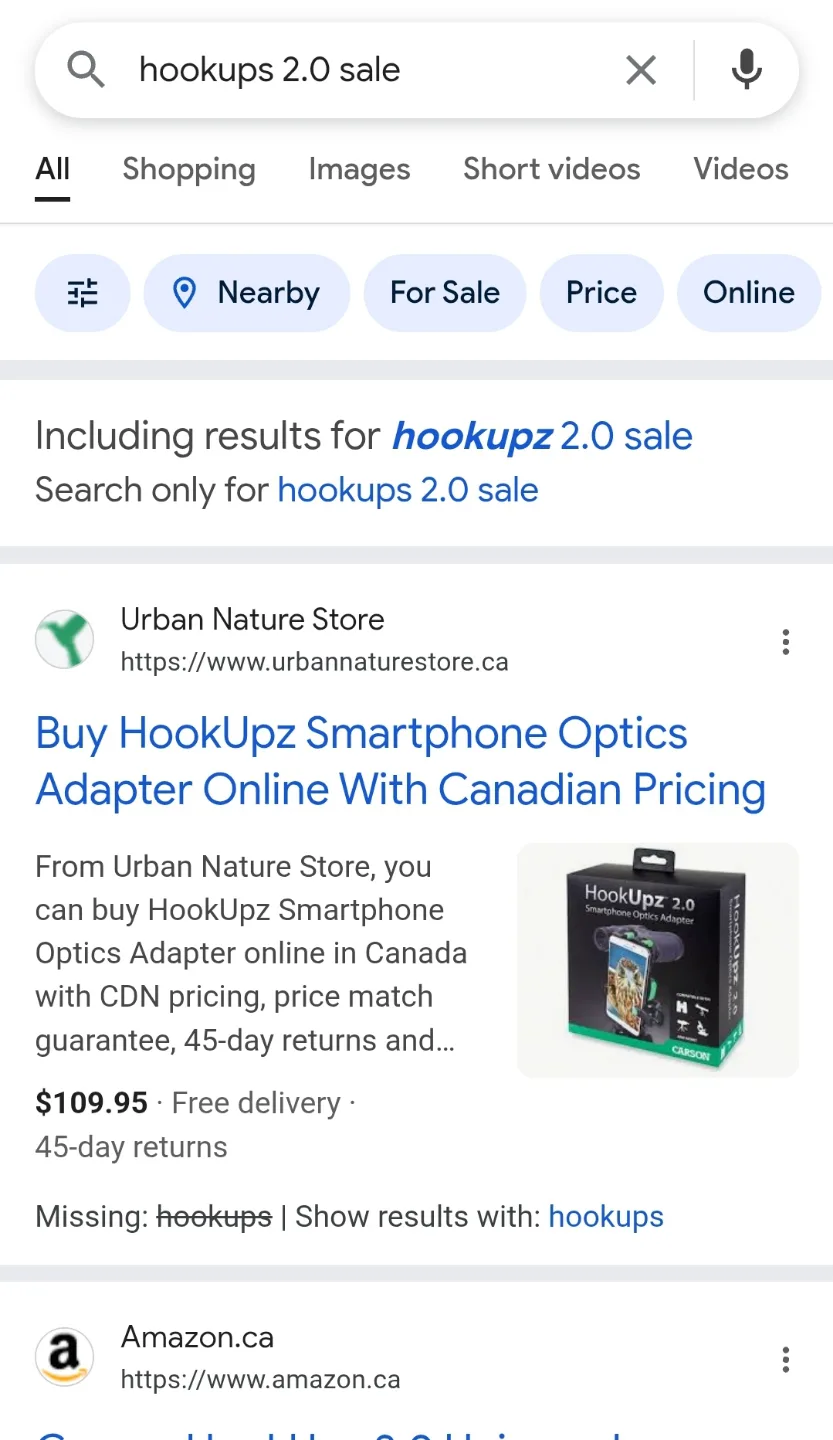Open the HookUpz Smartphone Optics Adapter result
Viewport: 833px width, 1440px height.
coord(400,760)
